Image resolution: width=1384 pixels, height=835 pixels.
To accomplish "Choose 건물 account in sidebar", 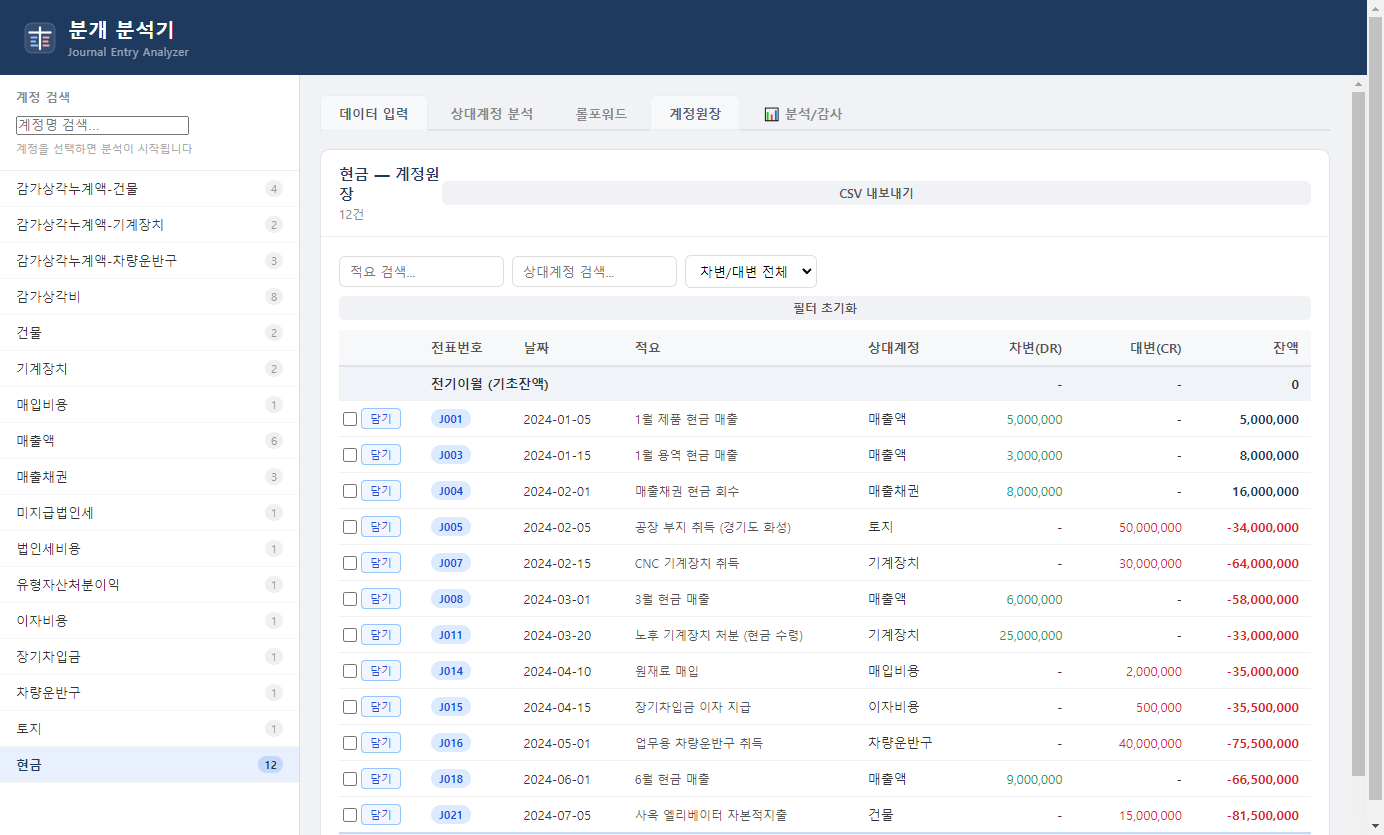I will coord(149,333).
